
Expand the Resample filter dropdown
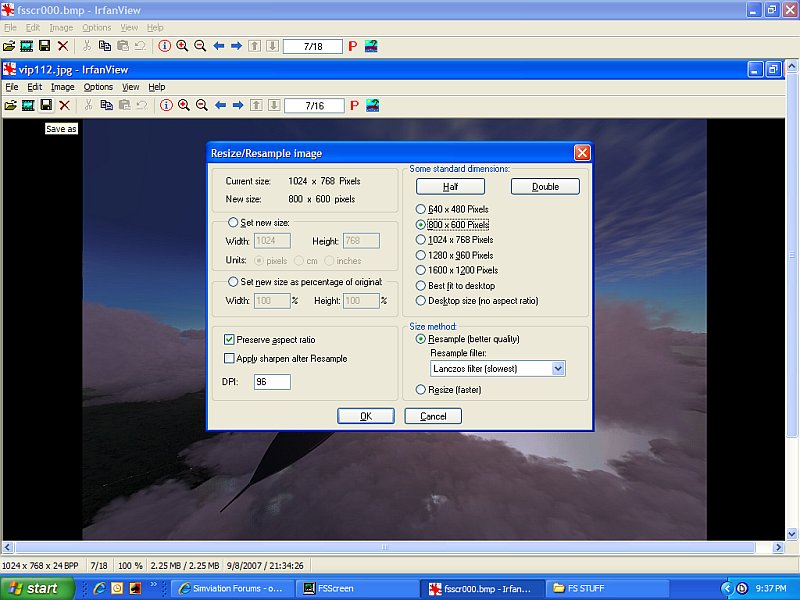click(x=558, y=369)
